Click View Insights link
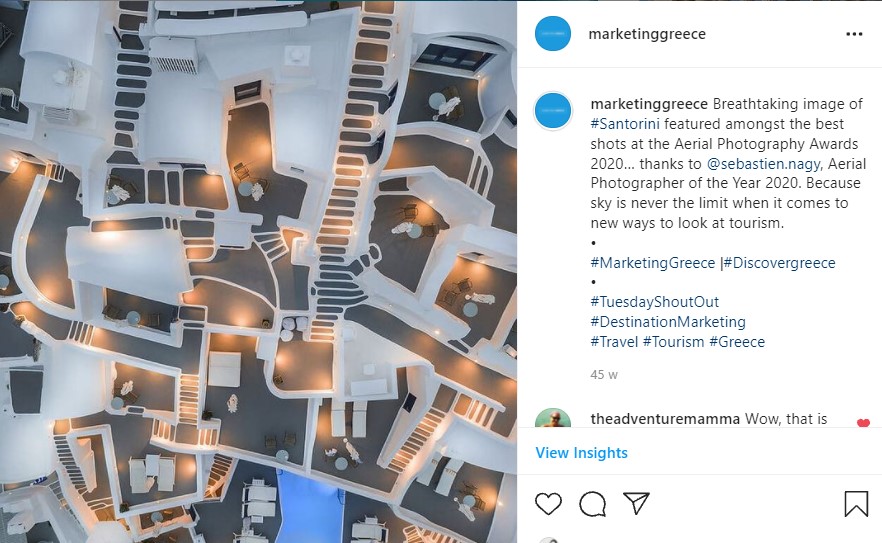This screenshot has height=543, width=882. (582, 453)
